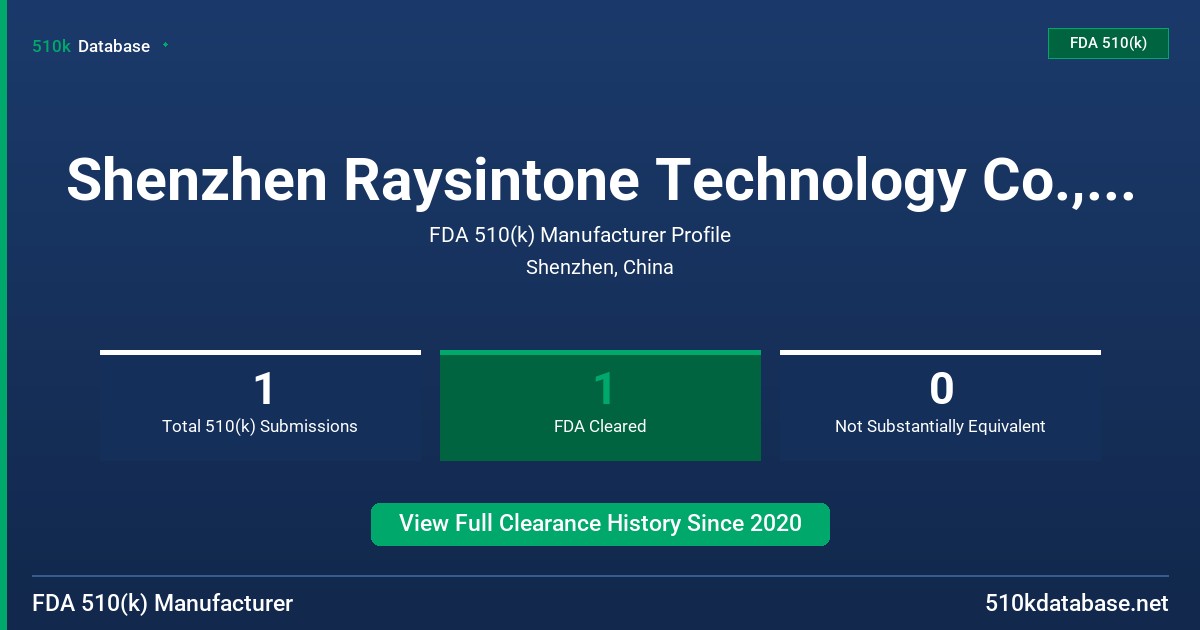Select the FDA 510(k) badge

[1108, 43]
